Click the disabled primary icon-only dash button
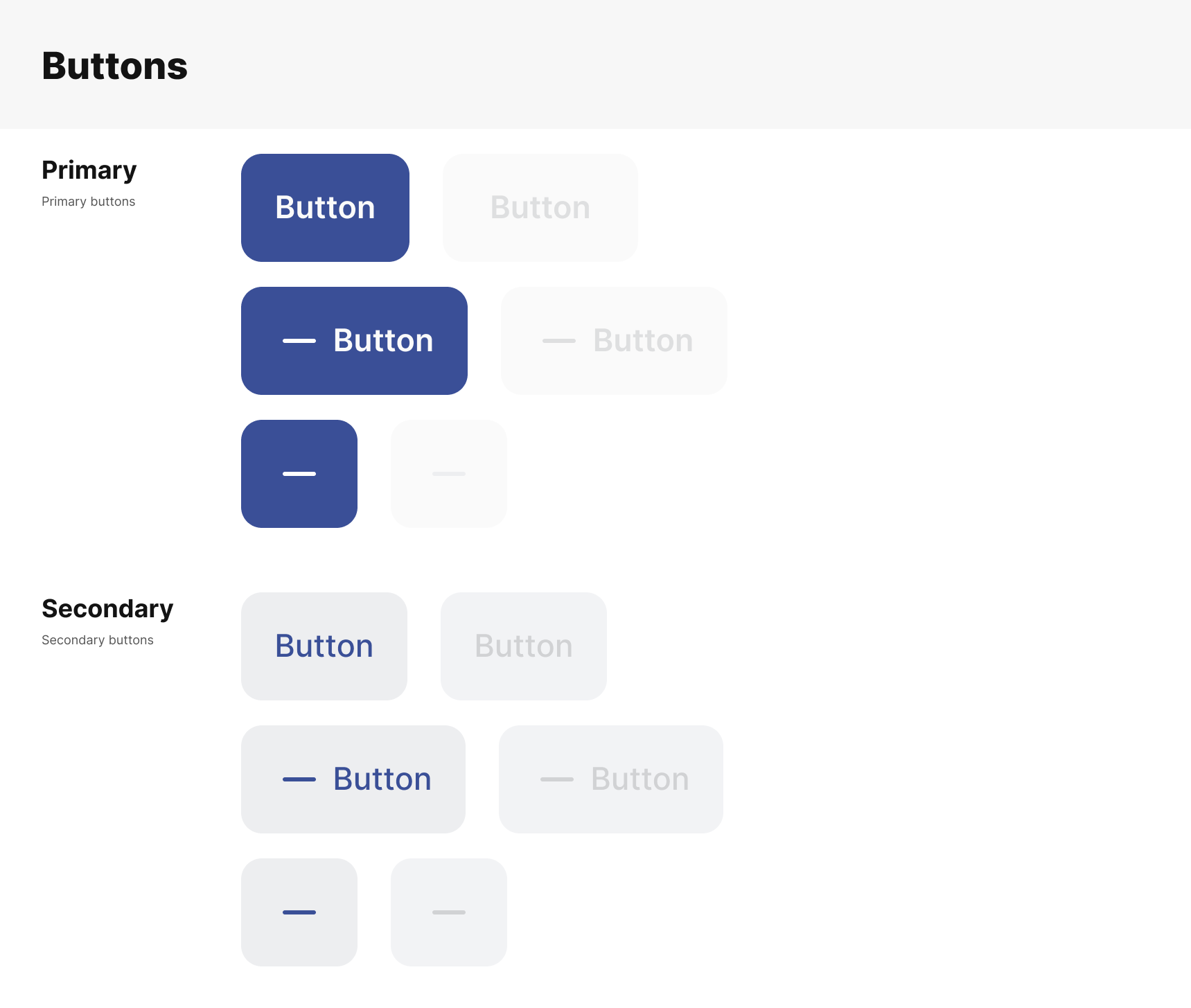This screenshot has height=1008, width=1191. (449, 474)
